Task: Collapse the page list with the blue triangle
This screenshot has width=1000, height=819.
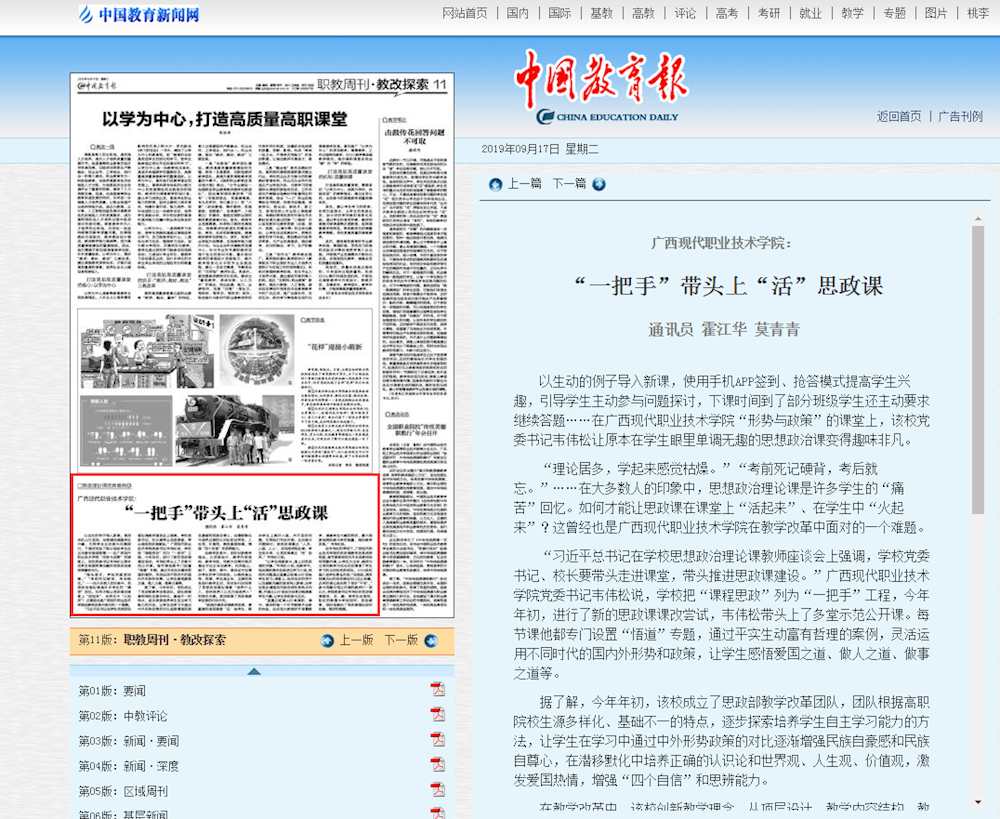Action: coord(254,671)
